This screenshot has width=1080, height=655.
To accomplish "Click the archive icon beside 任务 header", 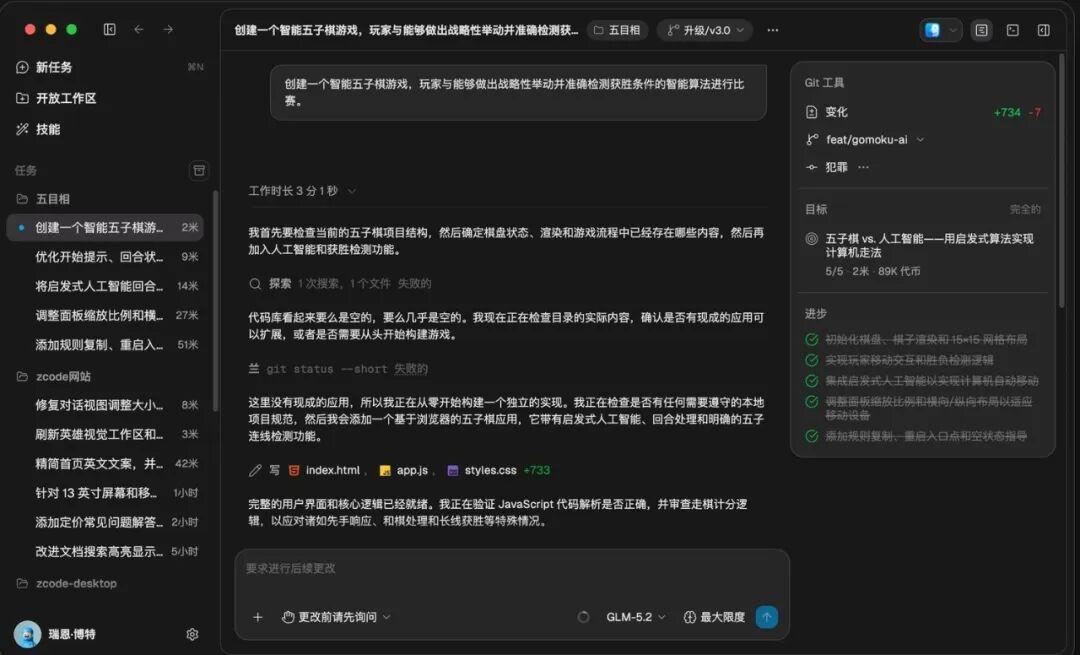I will 198,170.
